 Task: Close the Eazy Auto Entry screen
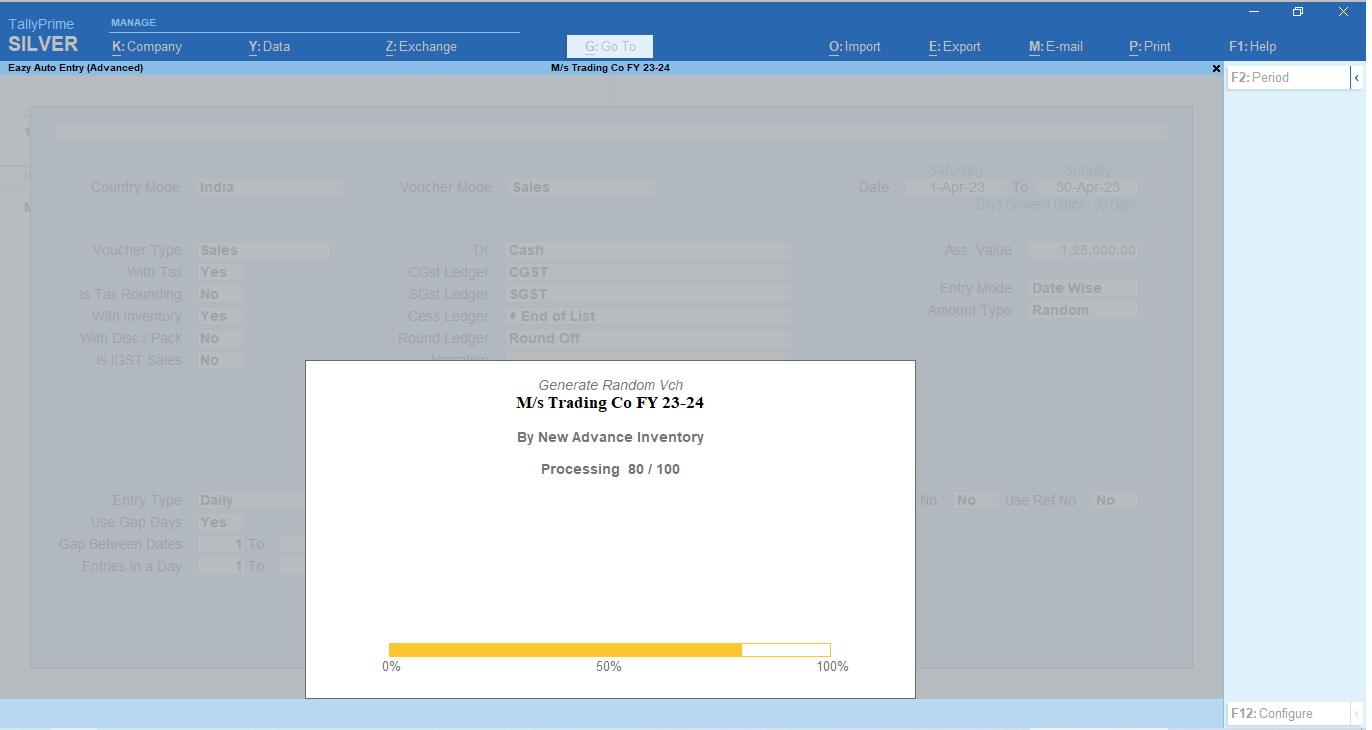click(1216, 68)
